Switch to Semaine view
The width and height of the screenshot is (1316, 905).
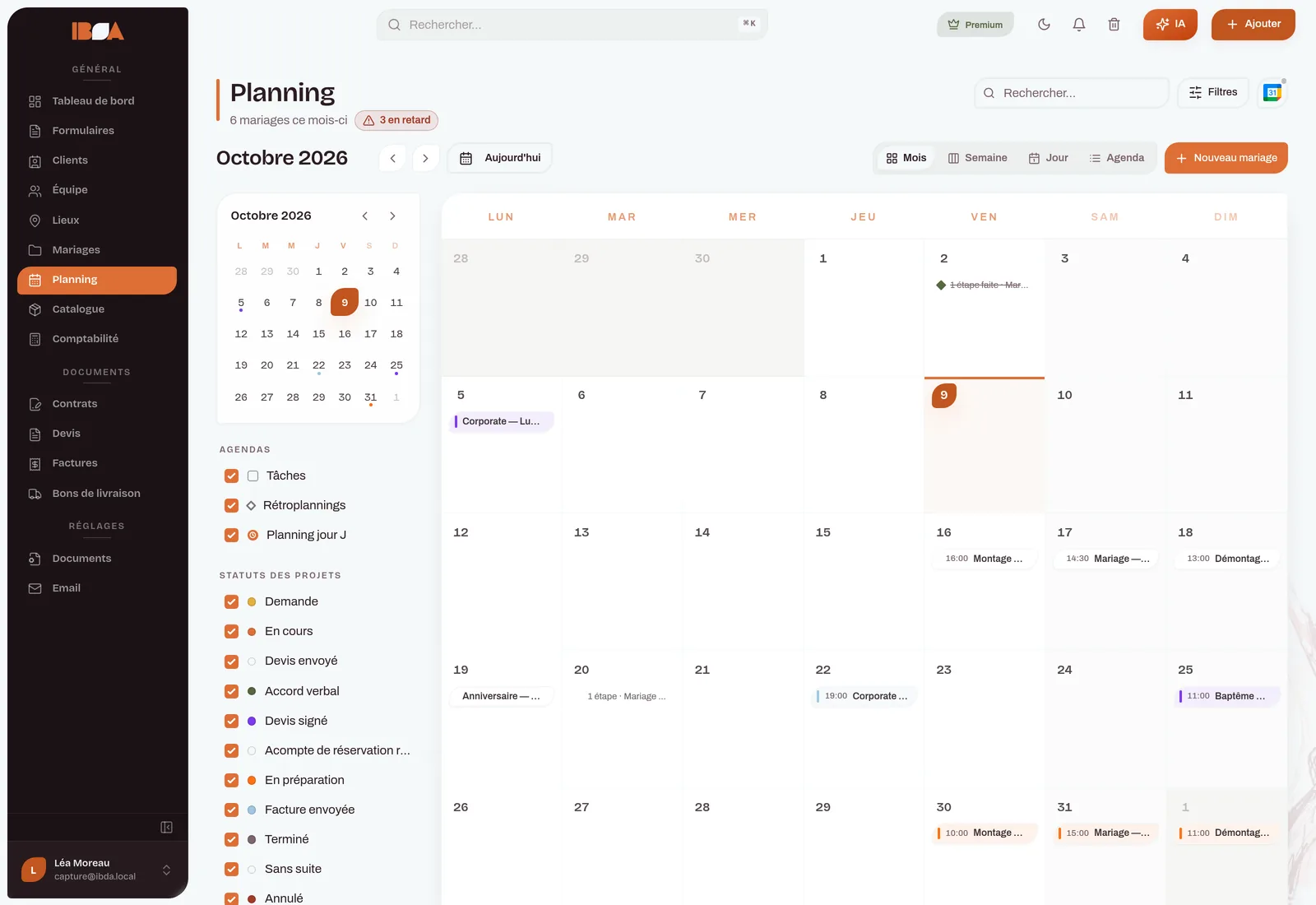click(977, 158)
